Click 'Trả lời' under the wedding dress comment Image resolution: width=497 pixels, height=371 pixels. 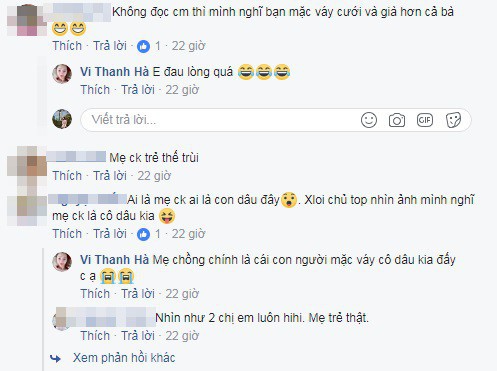coord(110,46)
